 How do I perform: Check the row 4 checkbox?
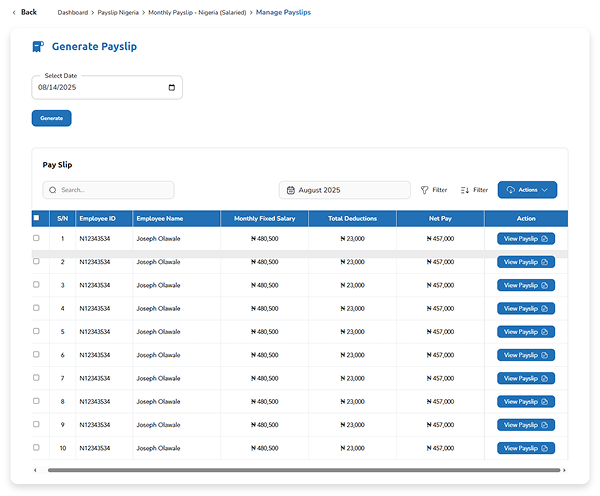pos(36,308)
